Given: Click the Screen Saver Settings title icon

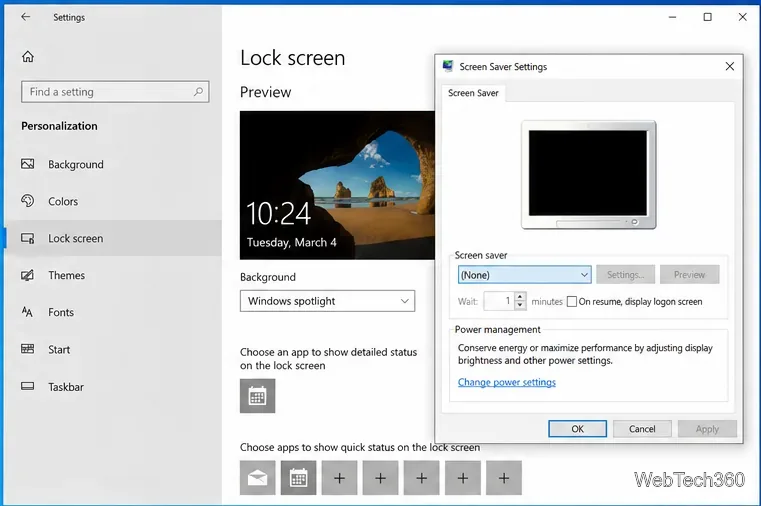Looking at the screenshot, I should click(447, 66).
